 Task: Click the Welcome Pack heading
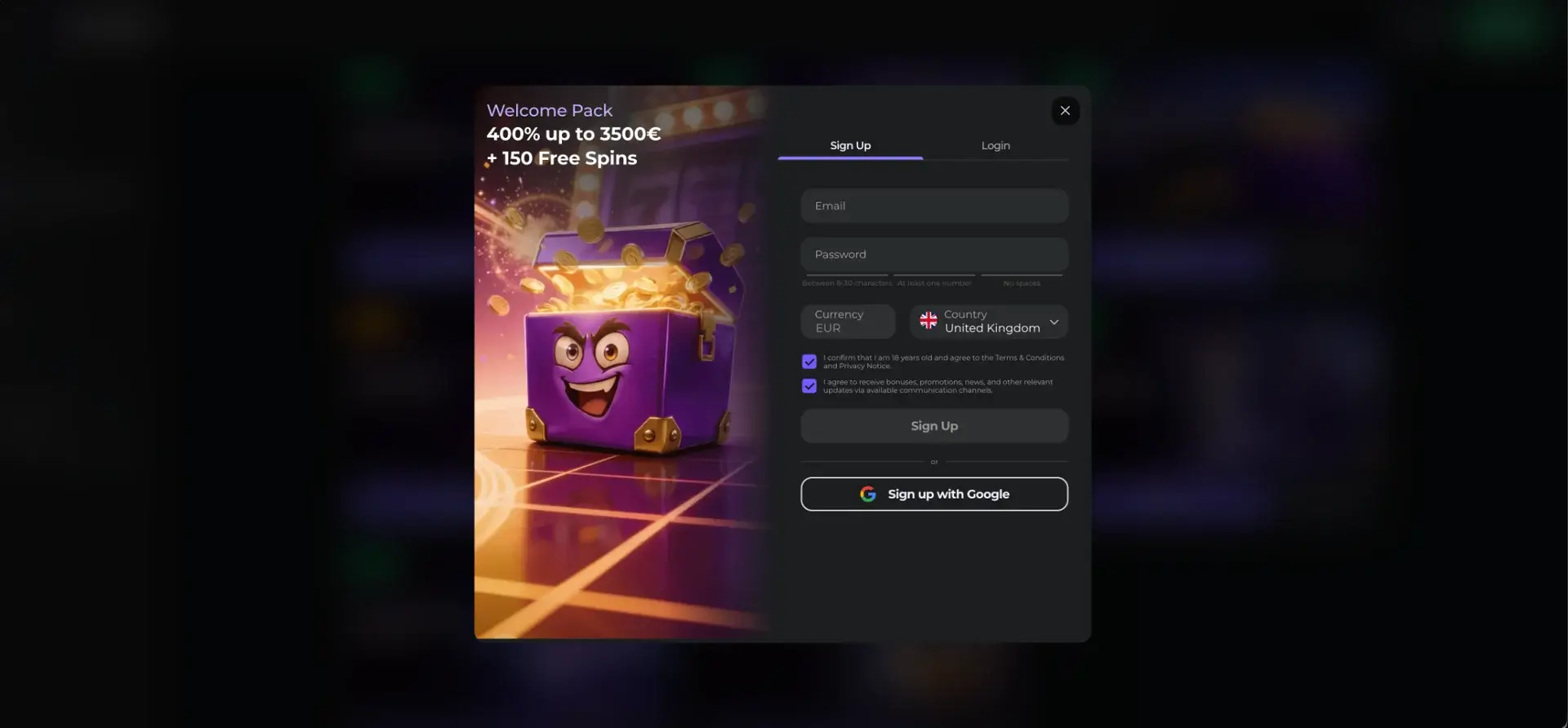pyautogui.click(x=550, y=110)
